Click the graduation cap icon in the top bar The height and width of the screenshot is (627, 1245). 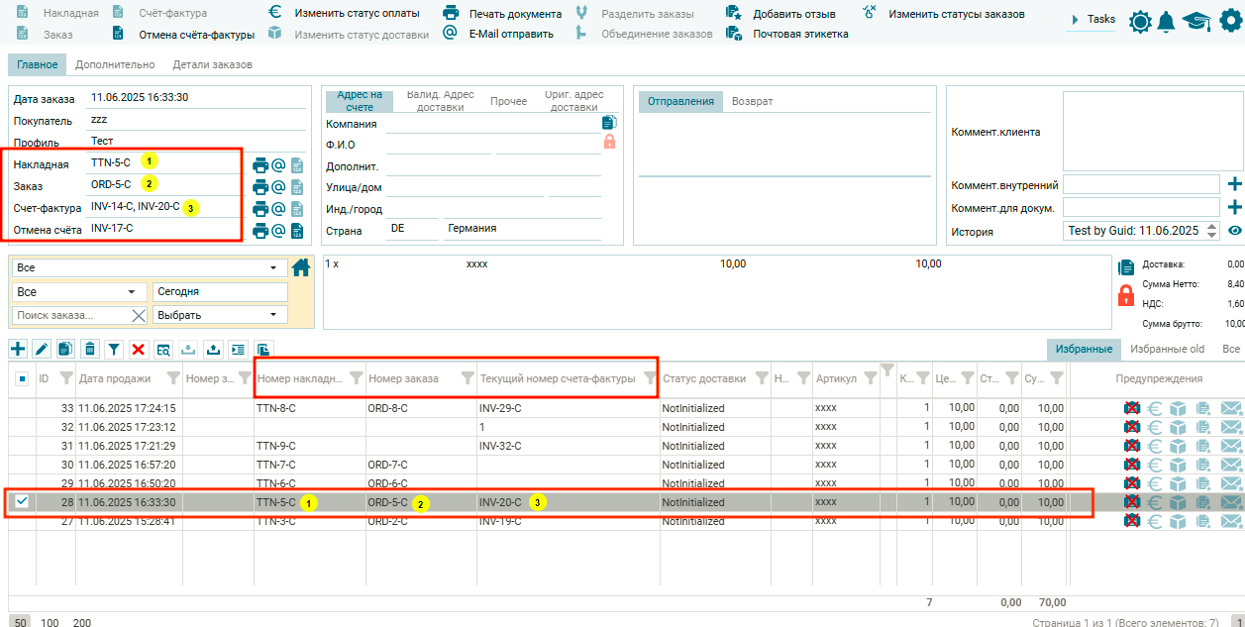pyautogui.click(x=1196, y=21)
